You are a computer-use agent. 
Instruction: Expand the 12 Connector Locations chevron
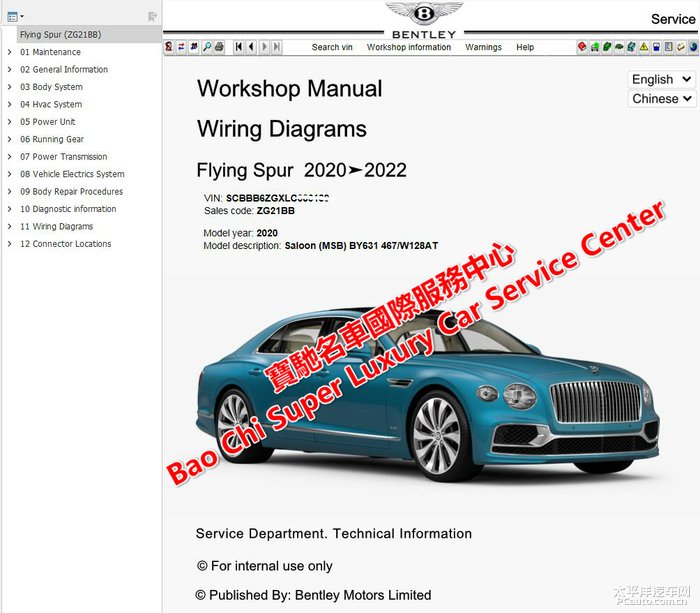(x=10, y=243)
